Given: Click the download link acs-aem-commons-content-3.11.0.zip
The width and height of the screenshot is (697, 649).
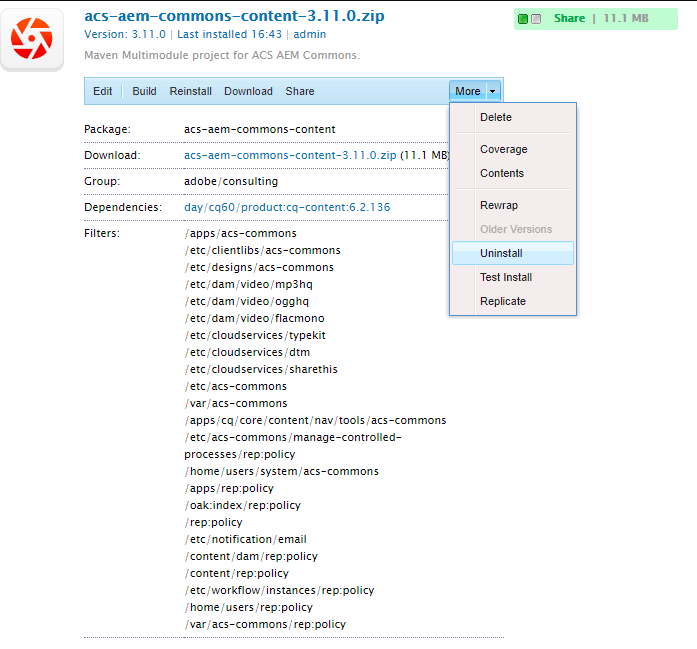Looking at the screenshot, I should (x=290, y=155).
